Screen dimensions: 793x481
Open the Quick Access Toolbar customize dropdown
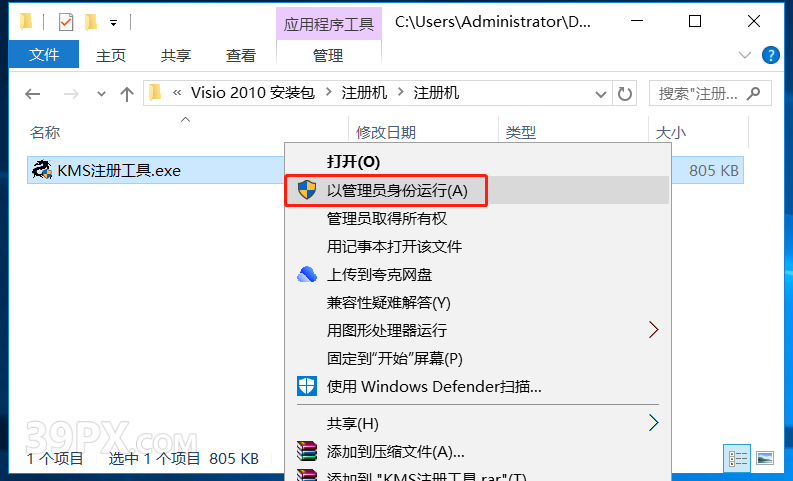pyautogui.click(x=114, y=23)
